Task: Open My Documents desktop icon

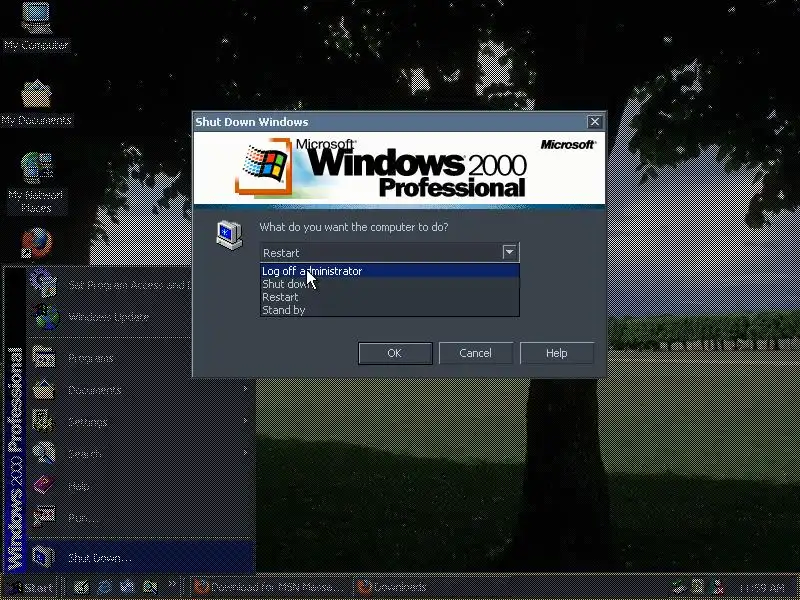Action: pyautogui.click(x=36, y=103)
